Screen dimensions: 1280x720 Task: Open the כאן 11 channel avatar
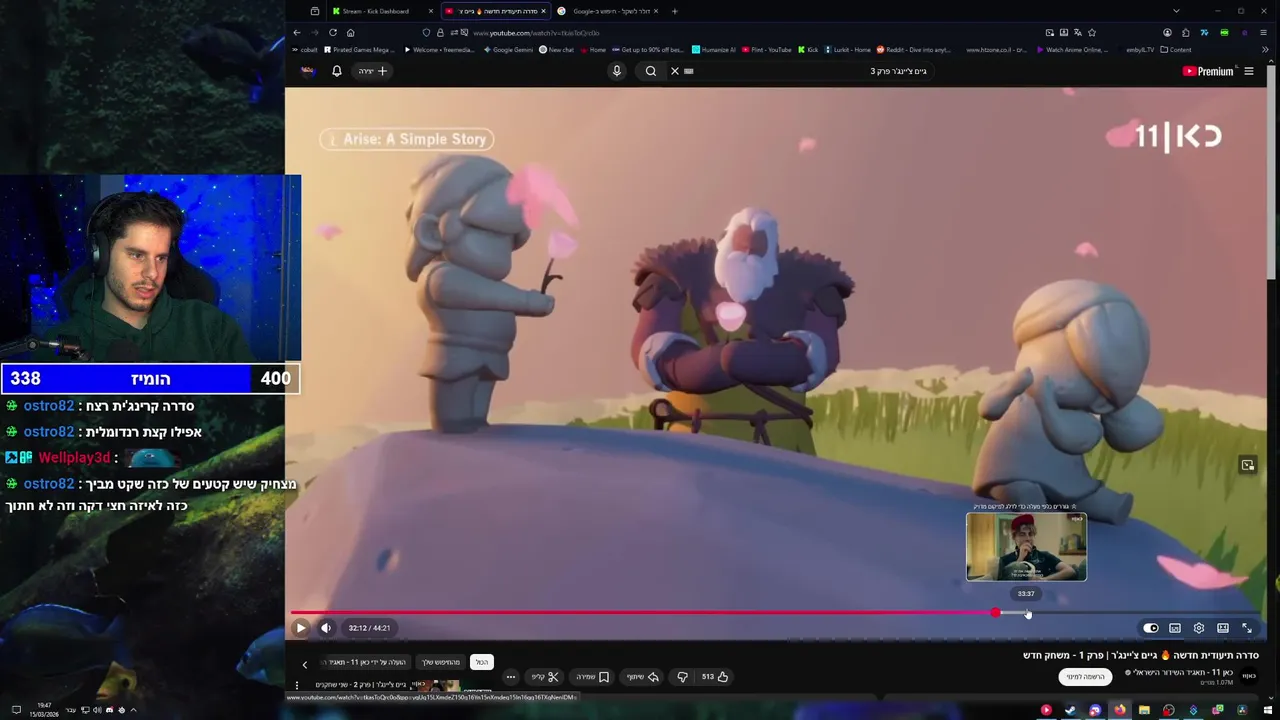[1249, 677]
